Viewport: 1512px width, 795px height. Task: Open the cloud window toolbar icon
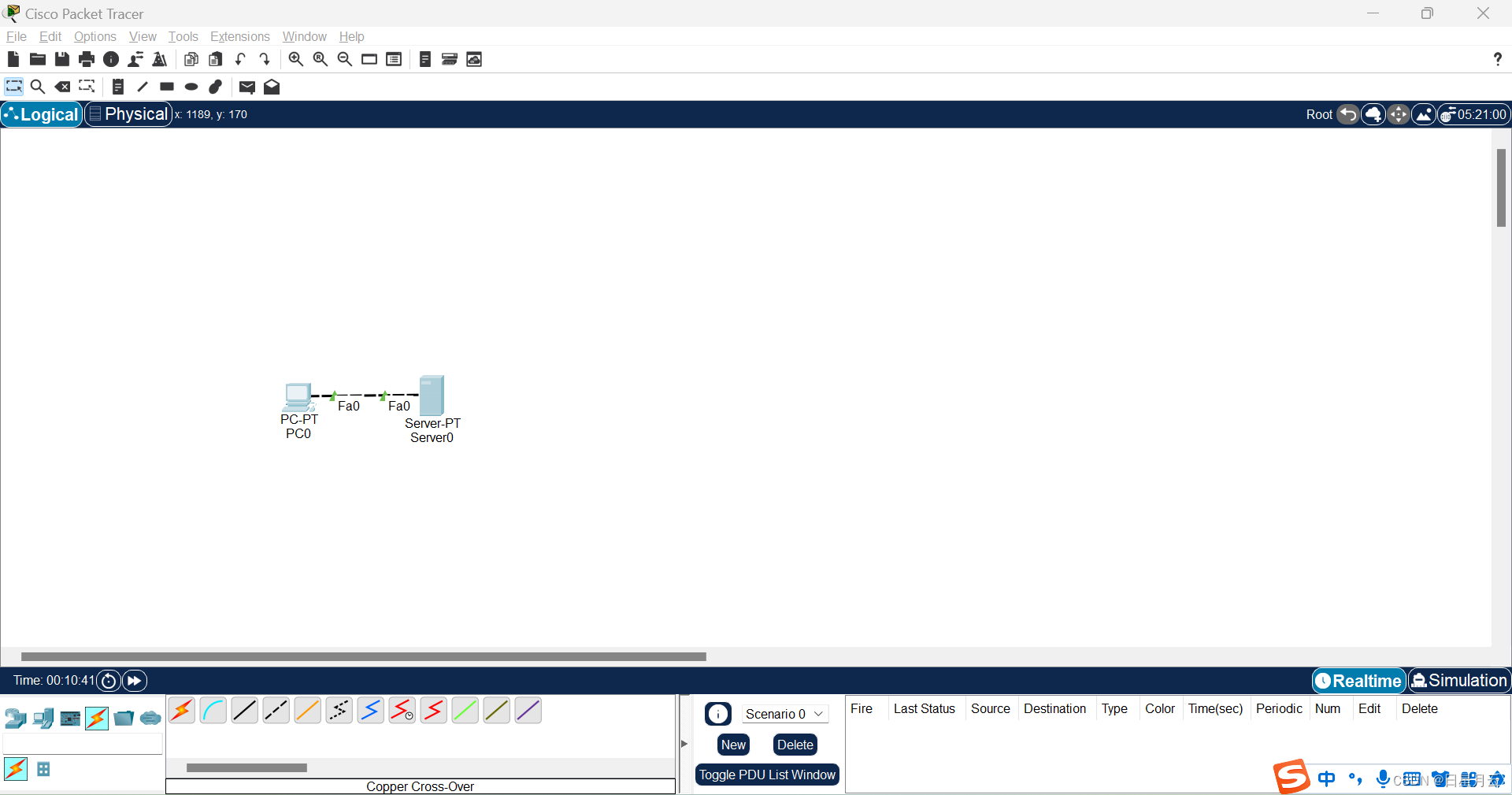[474, 59]
